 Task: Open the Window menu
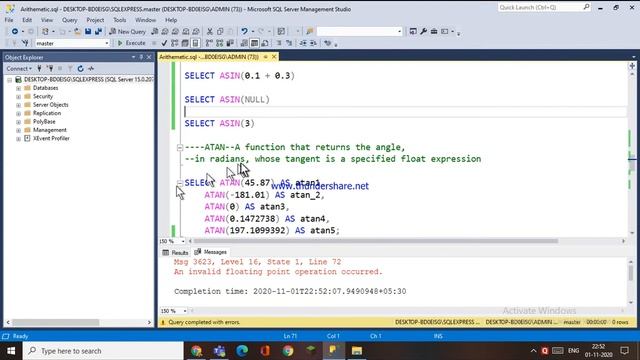coord(145,20)
